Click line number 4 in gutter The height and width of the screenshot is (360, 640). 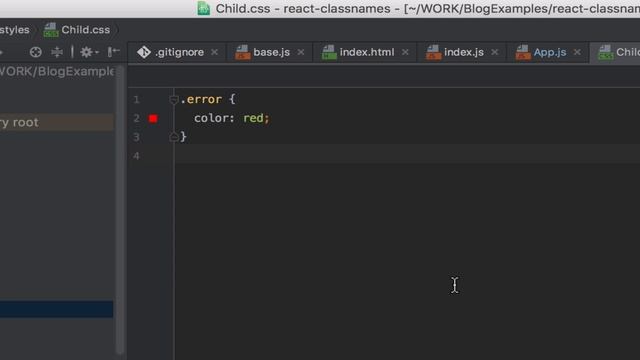click(136, 156)
